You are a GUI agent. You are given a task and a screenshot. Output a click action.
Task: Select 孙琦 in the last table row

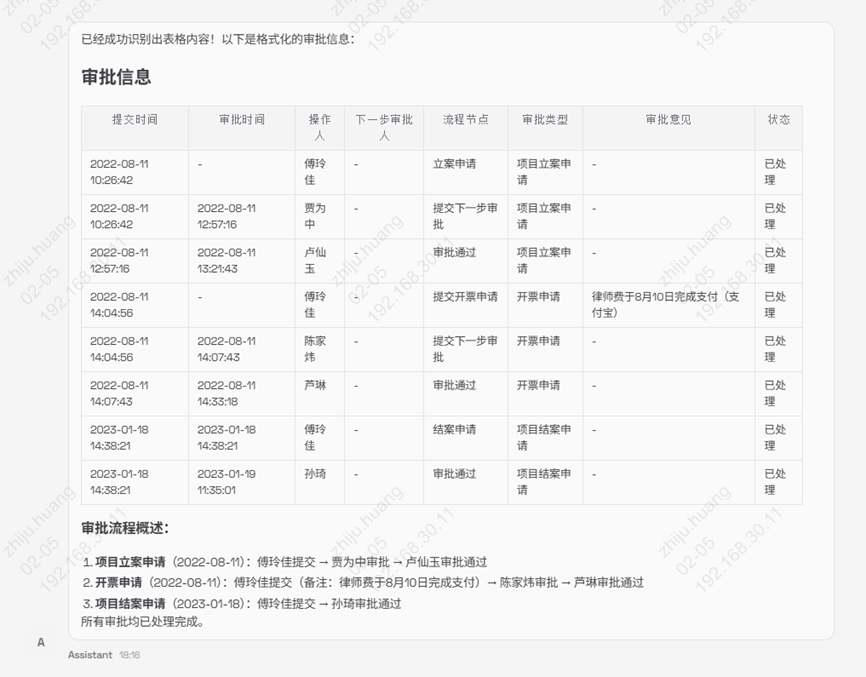click(316, 471)
